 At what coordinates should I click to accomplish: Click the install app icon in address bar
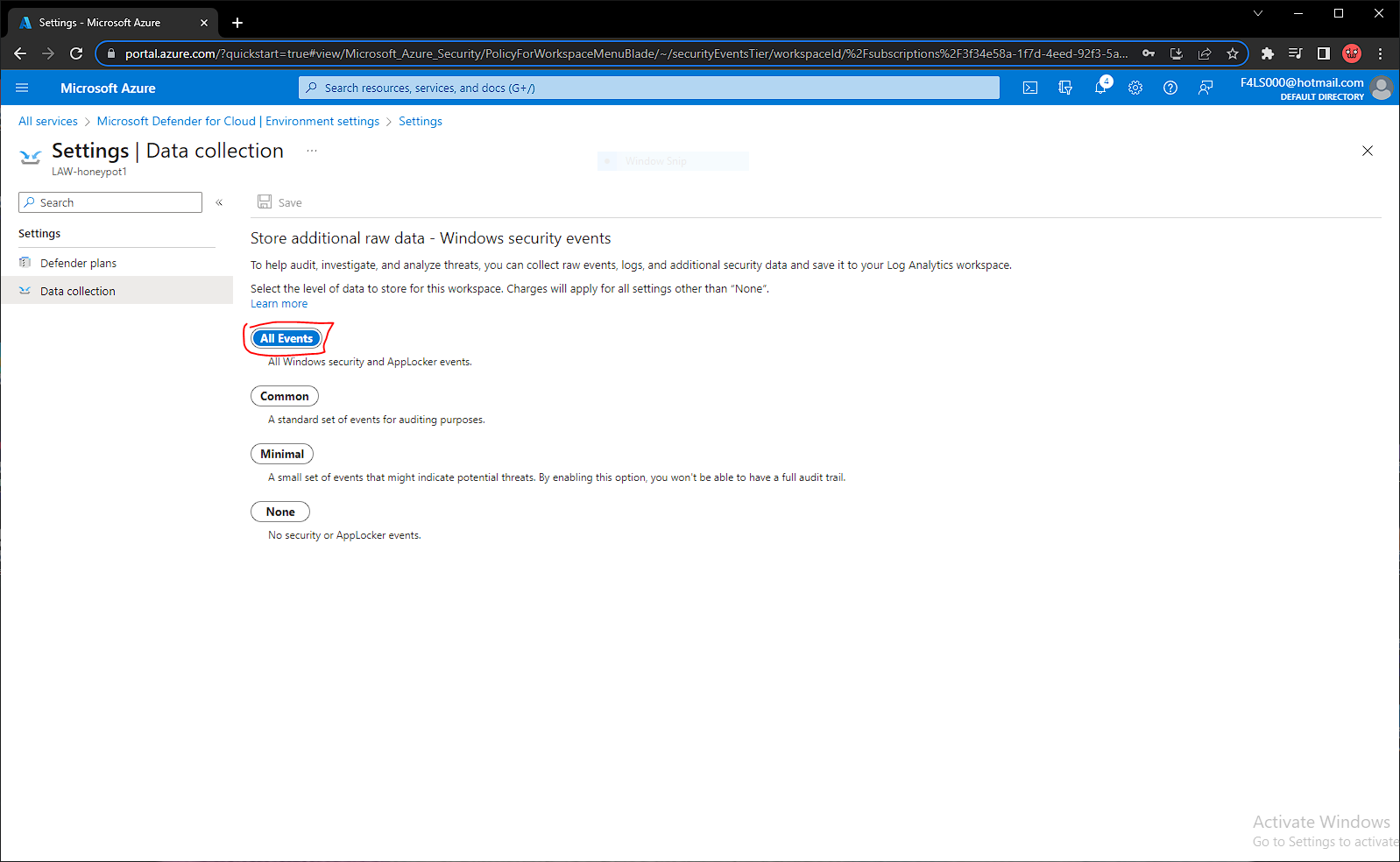click(x=1177, y=53)
